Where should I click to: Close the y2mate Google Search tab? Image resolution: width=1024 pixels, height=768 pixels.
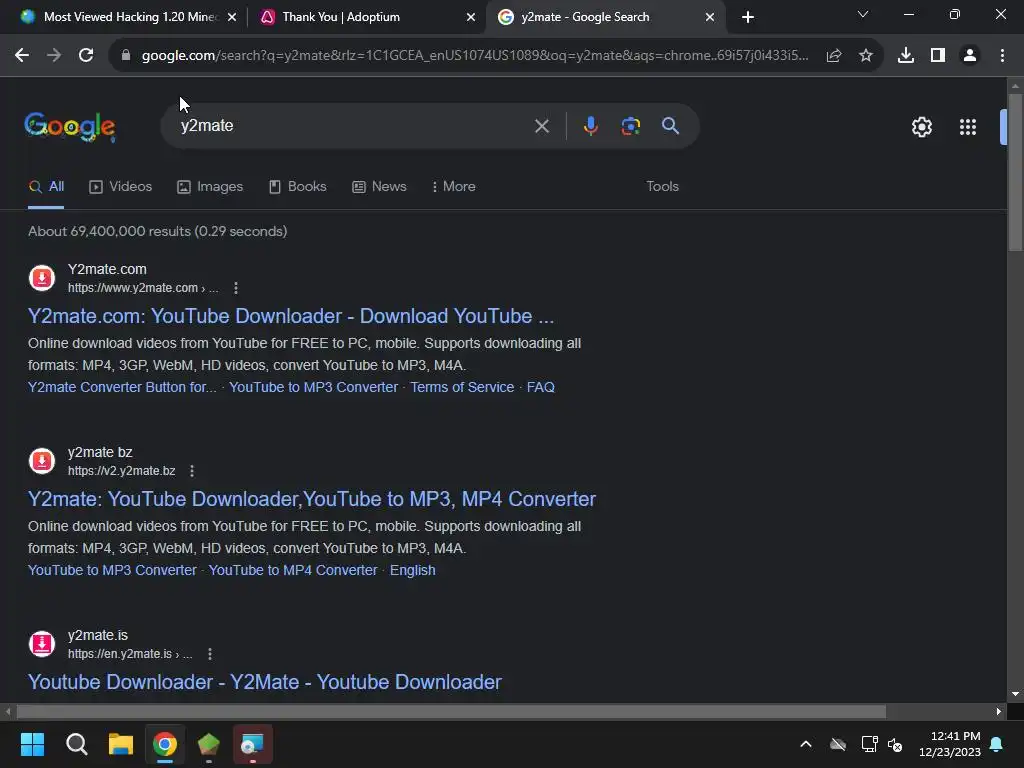point(710,18)
